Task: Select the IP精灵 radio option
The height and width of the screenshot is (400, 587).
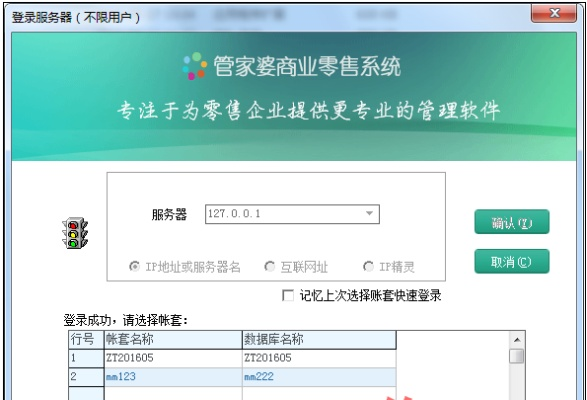Action: point(368,266)
